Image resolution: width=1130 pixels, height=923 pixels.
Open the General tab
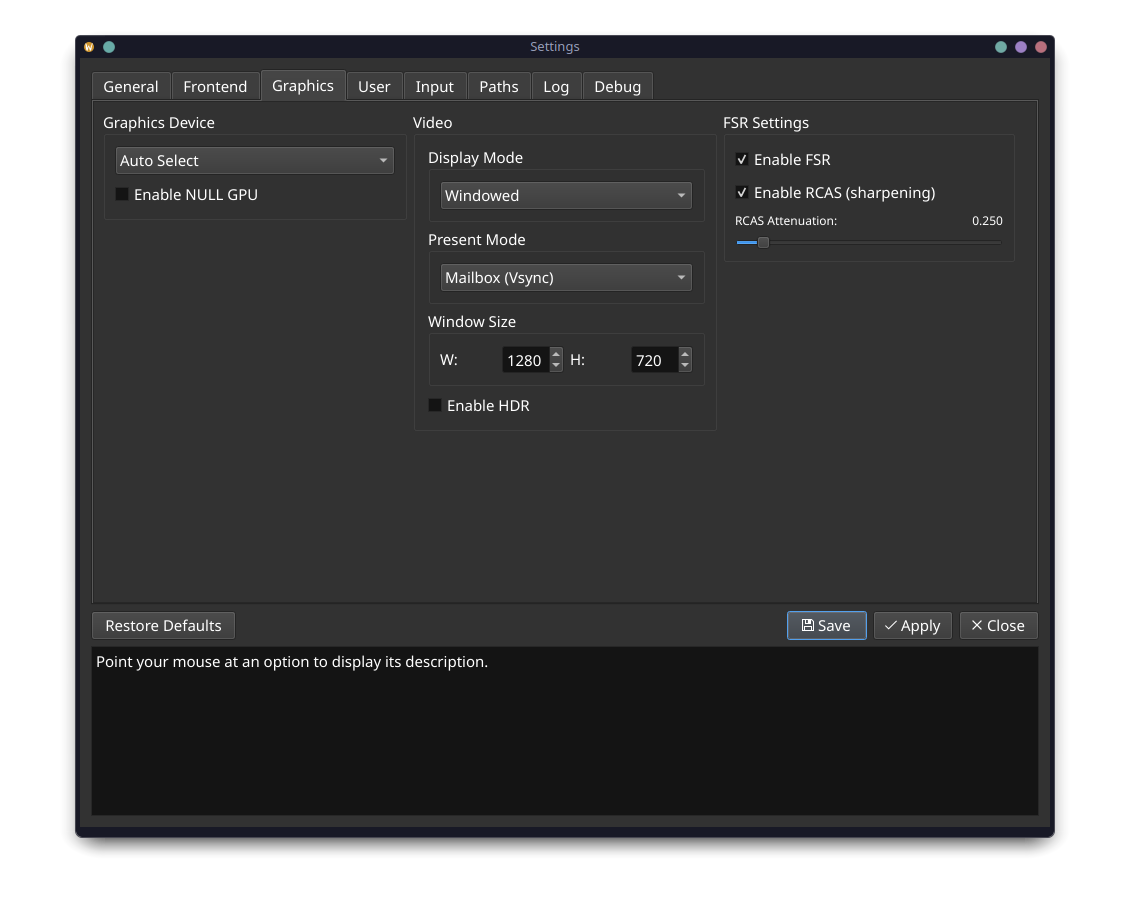(130, 86)
